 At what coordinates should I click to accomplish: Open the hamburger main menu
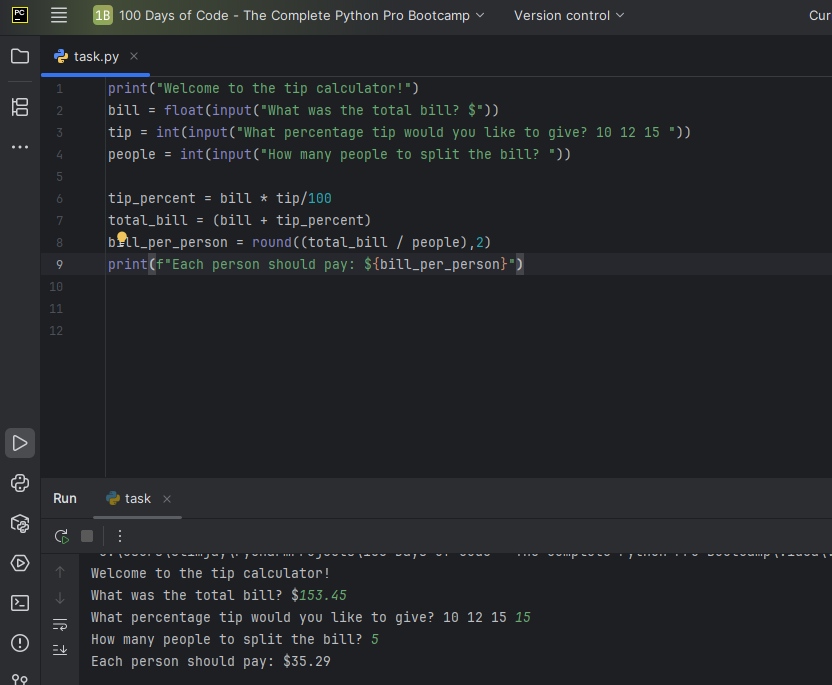pos(59,15)
